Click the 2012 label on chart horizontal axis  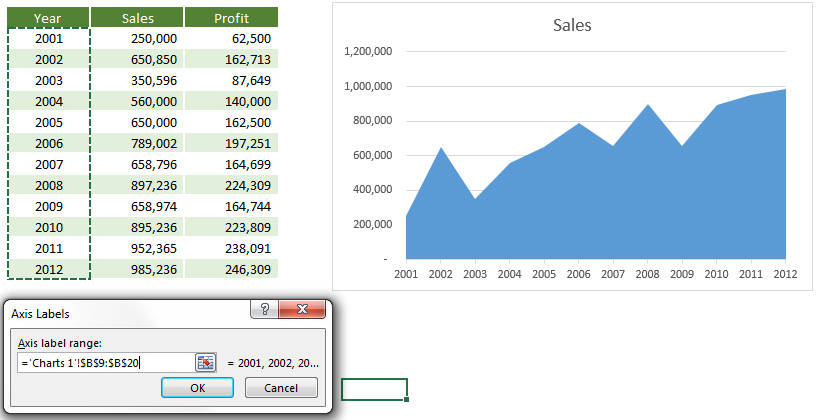click(x=785, y=274)
